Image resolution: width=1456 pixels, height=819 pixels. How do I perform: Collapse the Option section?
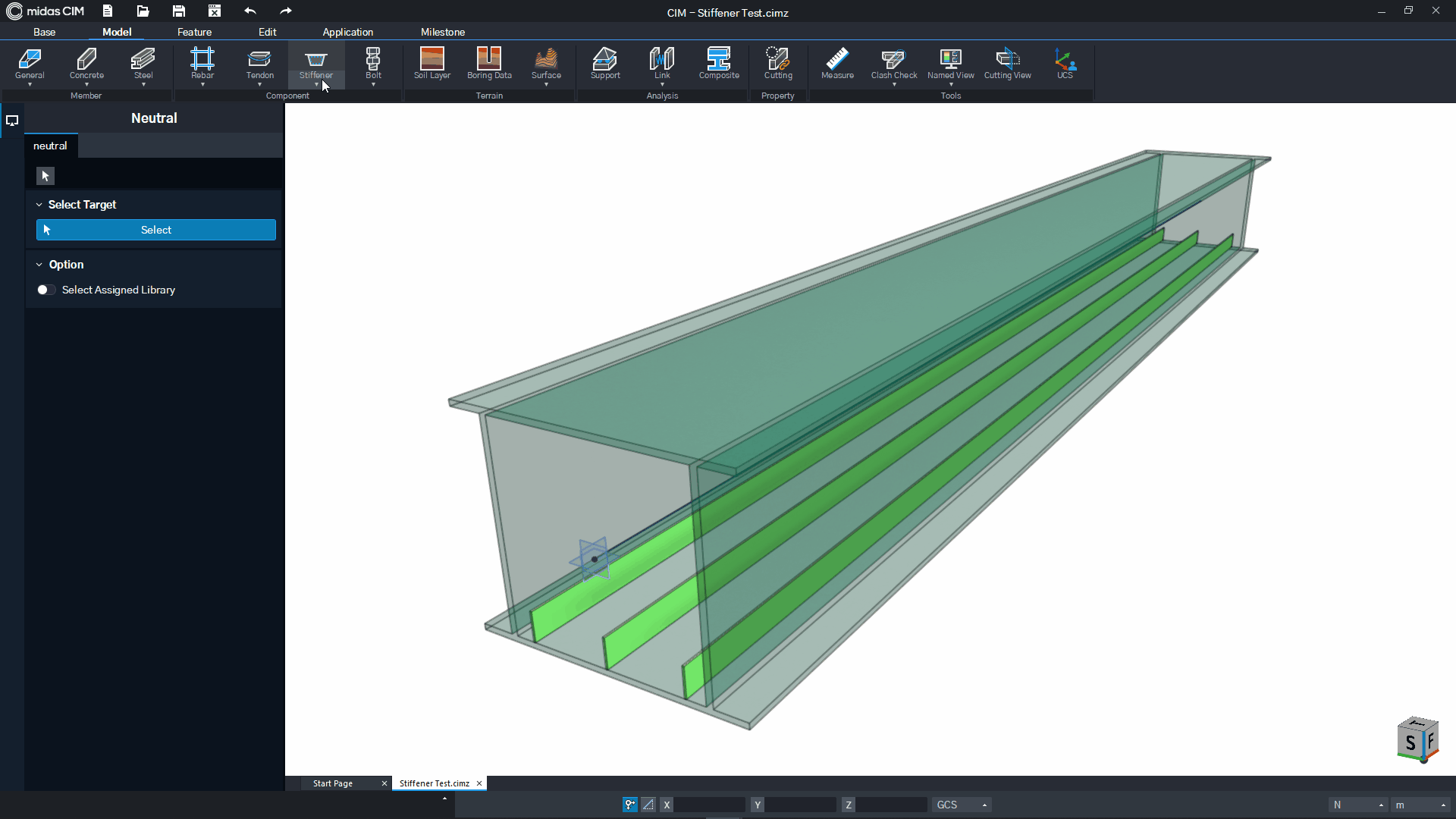tap(39, 265)
